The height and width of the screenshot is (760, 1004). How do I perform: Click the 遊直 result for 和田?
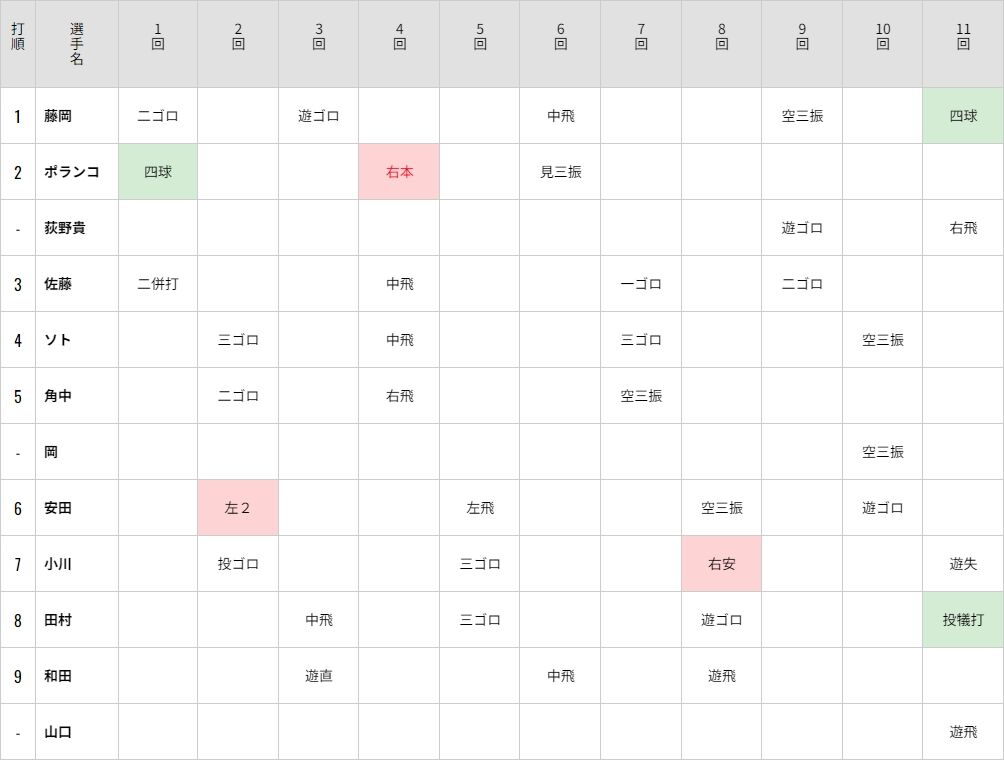319,676
